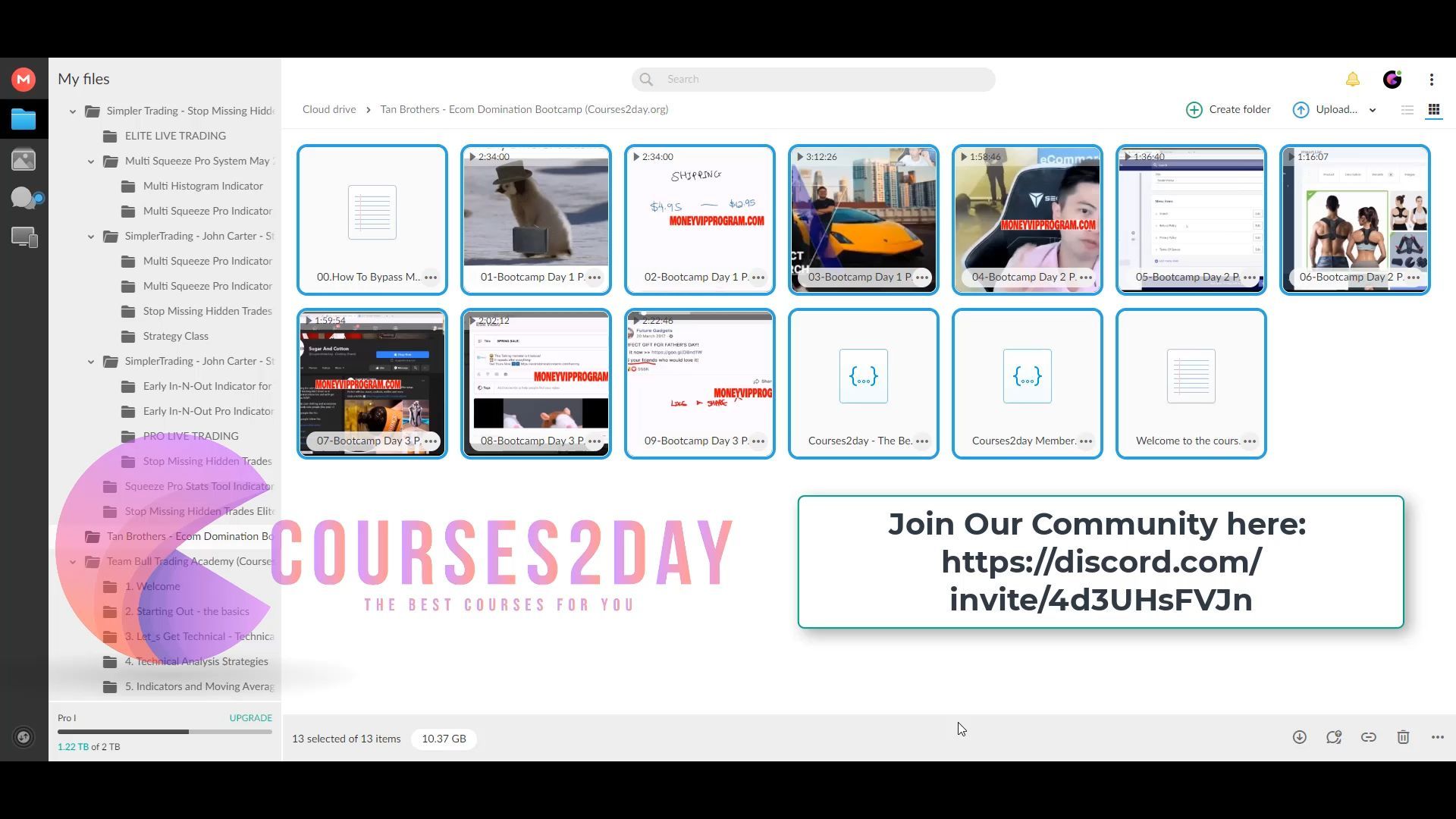Open the account avatar menu
1456x819 pixels.
pos(1392,80)
